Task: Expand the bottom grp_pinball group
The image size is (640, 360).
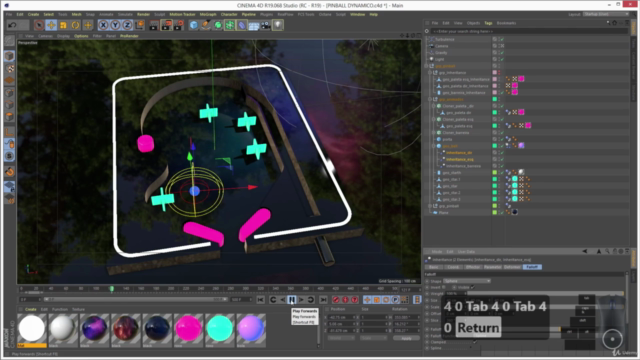Action: click(x=430, y=206)
